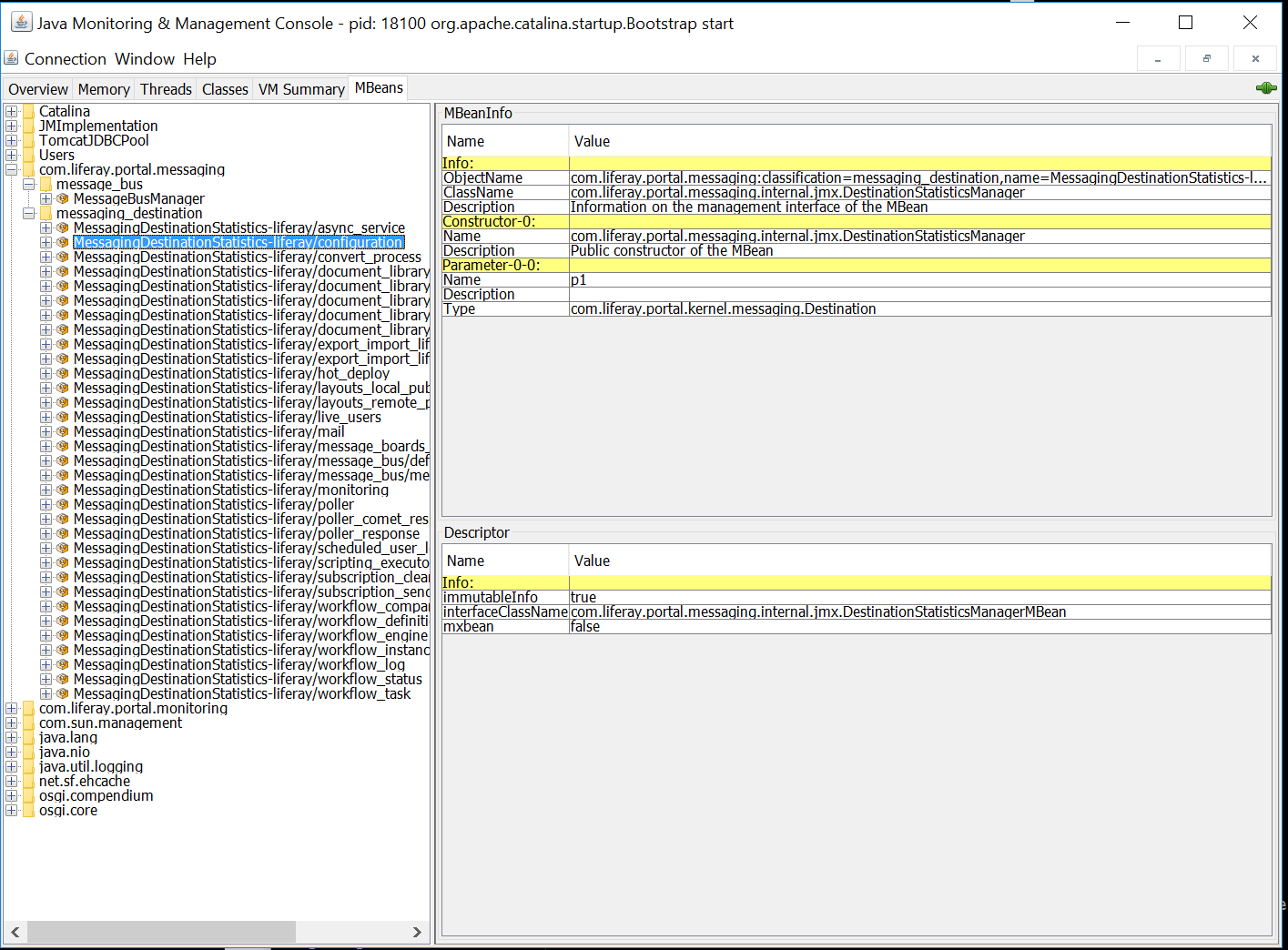The image size is (1288, 950).
Task: Click bean icon of poller statistics node
Action: coord(63,504)
